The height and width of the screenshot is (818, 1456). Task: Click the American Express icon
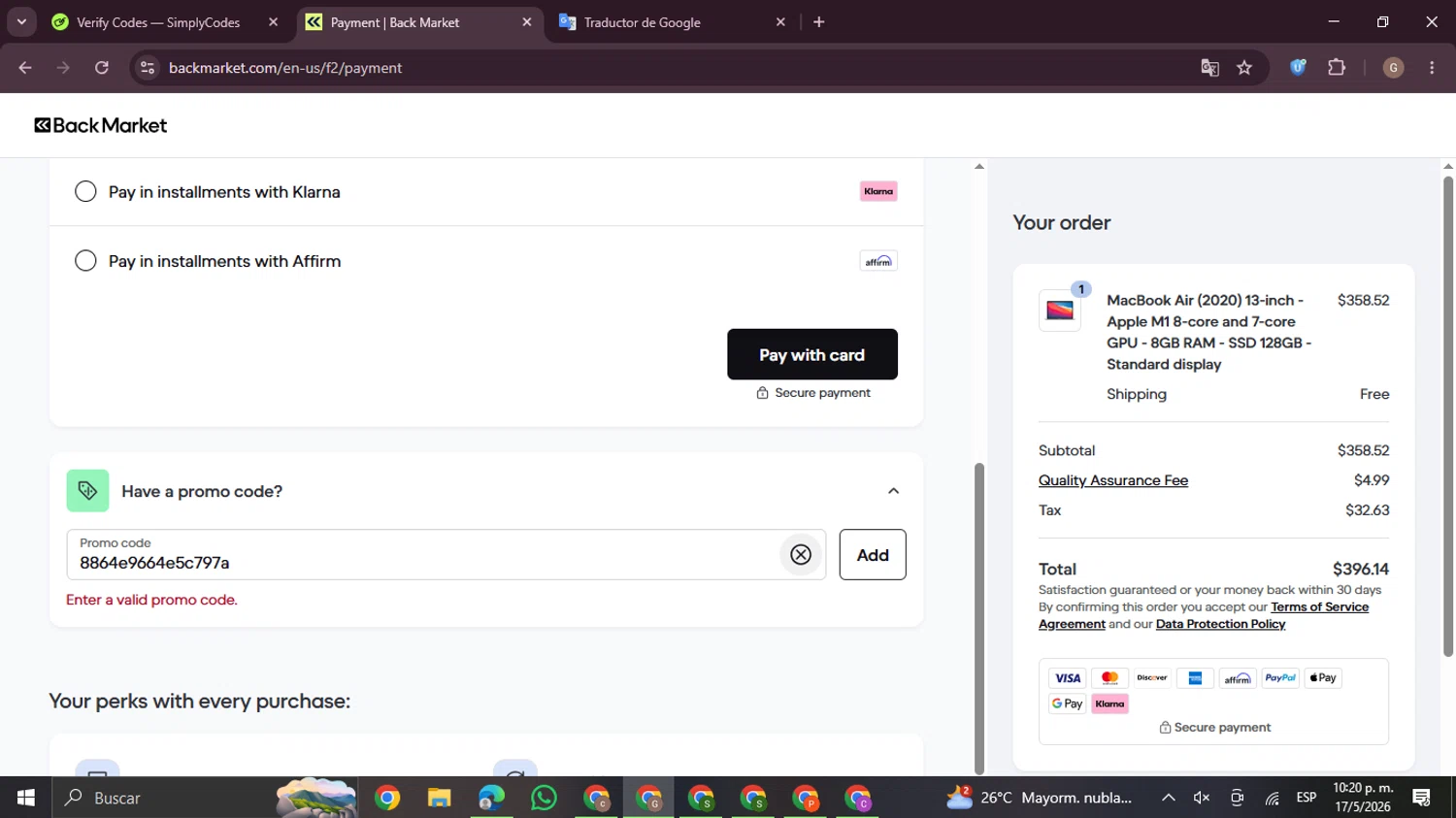tap(1195, 678)
